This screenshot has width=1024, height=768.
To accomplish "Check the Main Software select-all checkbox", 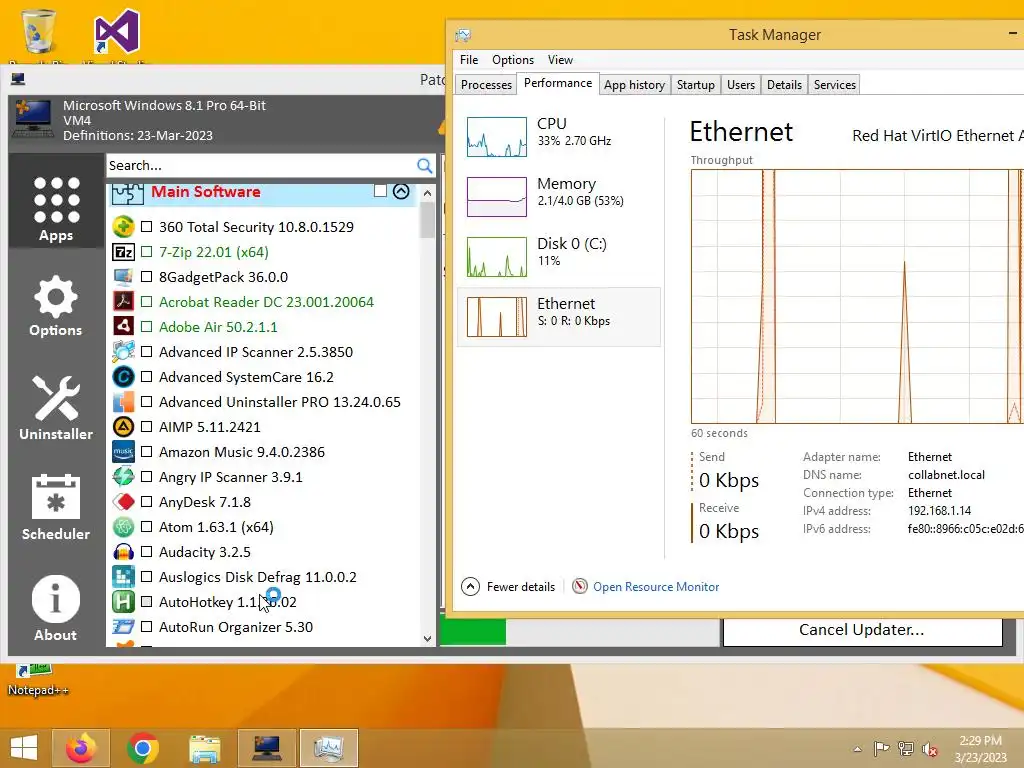I will click(380, 191).
